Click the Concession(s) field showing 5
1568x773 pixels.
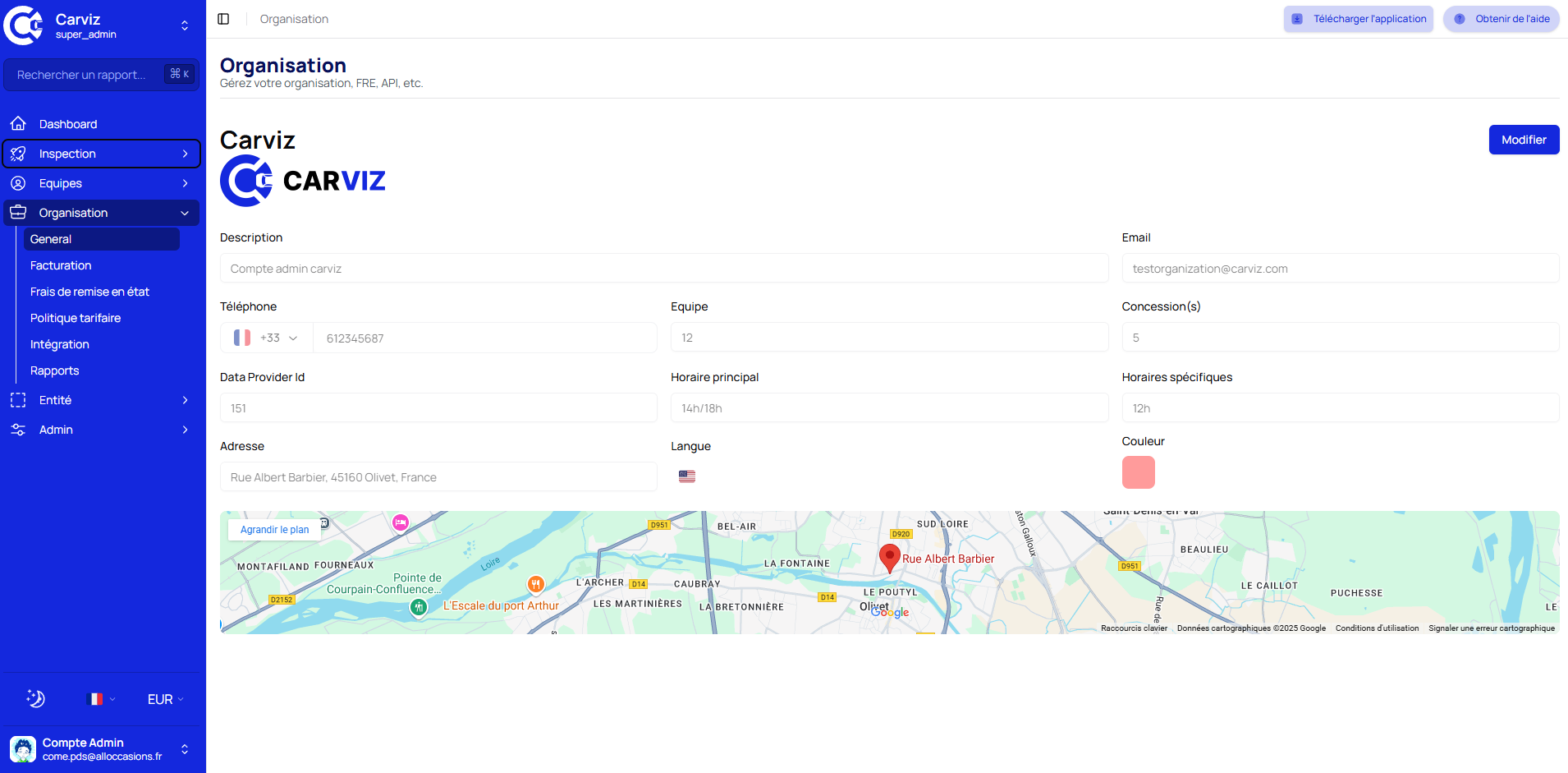[x=1341, y=337]
